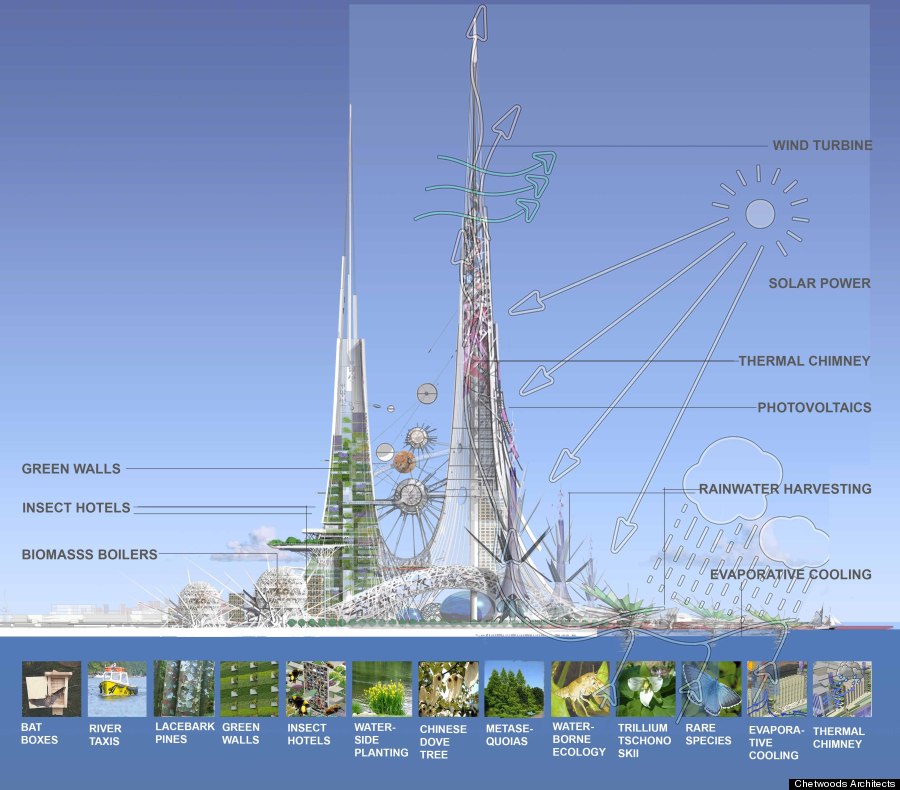Image resolution: width=900 pixels, height=790 pixels.
Task: Click the THERMAL CHIMNEY callout label at right
Action: [x=804, y=361]
